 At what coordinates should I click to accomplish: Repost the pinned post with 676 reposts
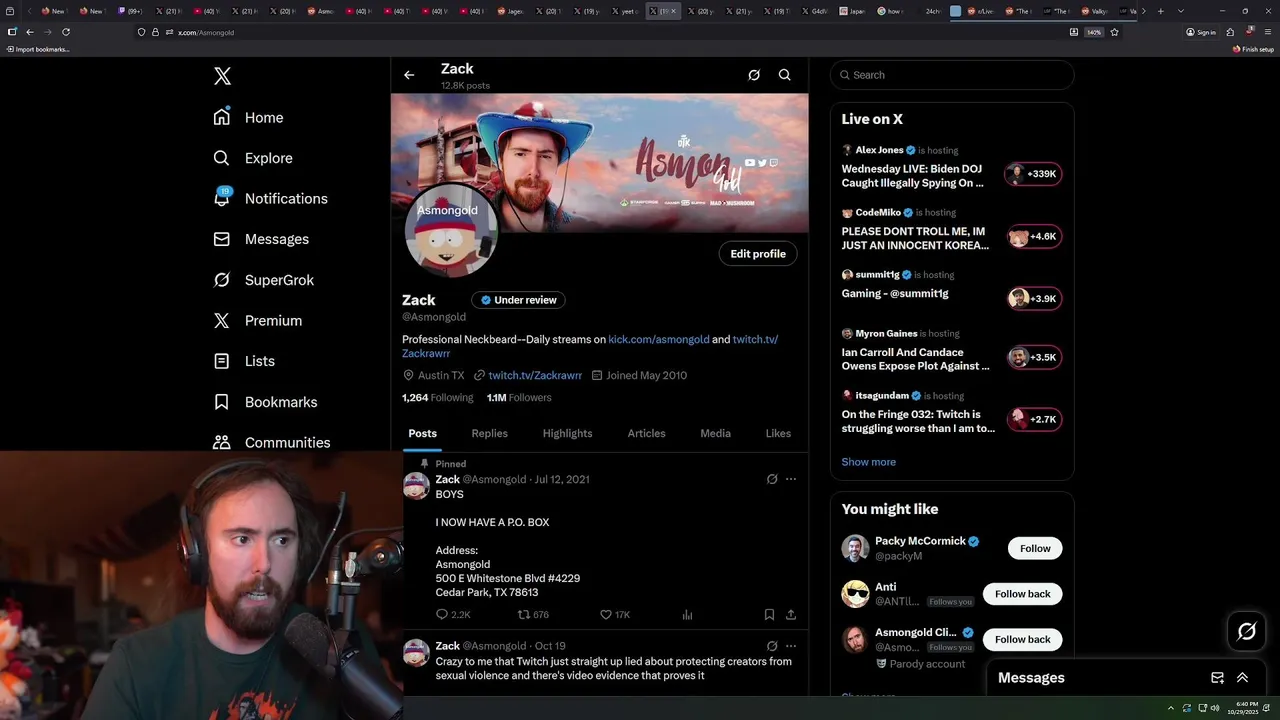(533, 615)
